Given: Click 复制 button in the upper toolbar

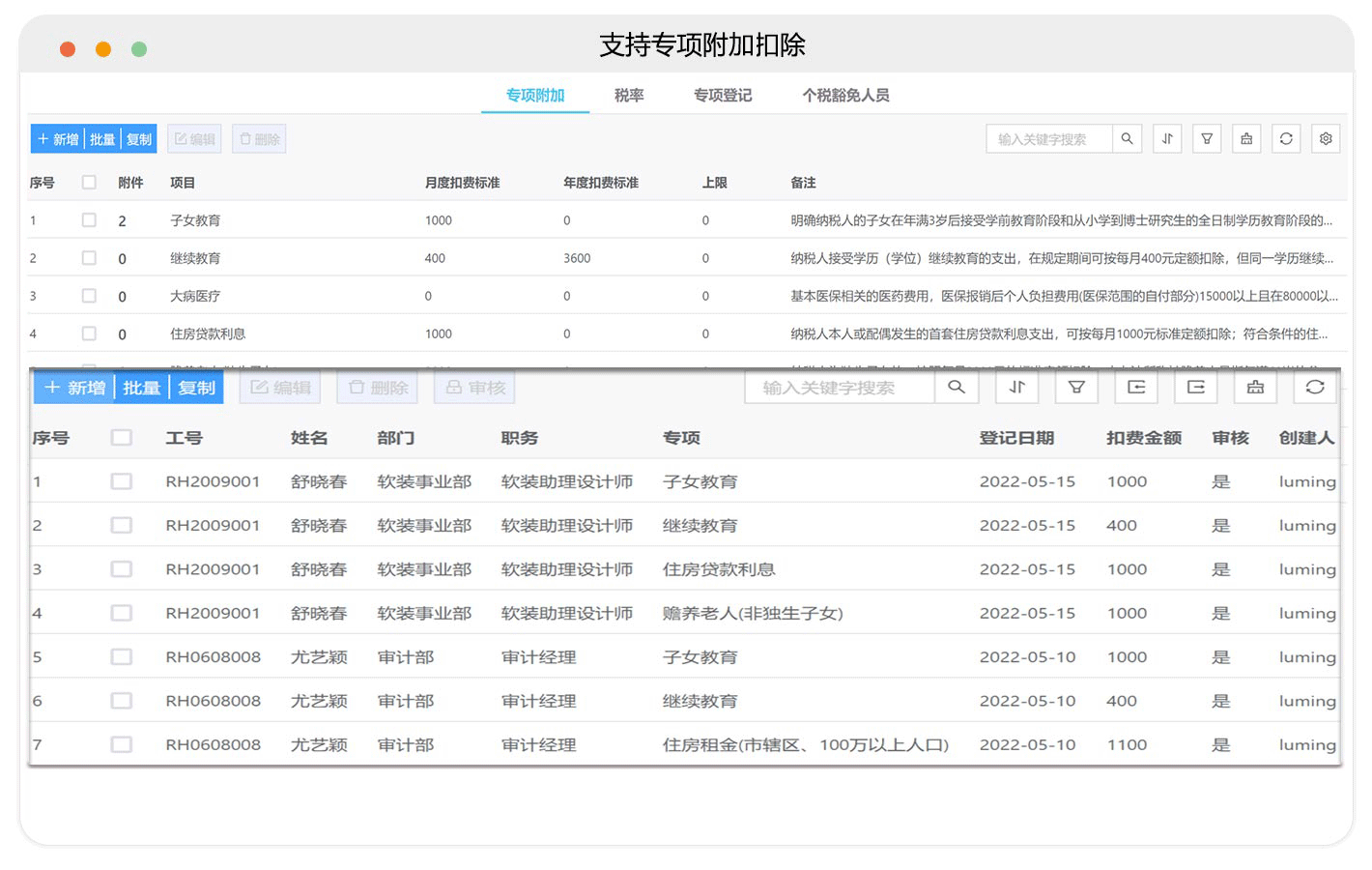Looking at the screenshot, I should tap(139, 139).
